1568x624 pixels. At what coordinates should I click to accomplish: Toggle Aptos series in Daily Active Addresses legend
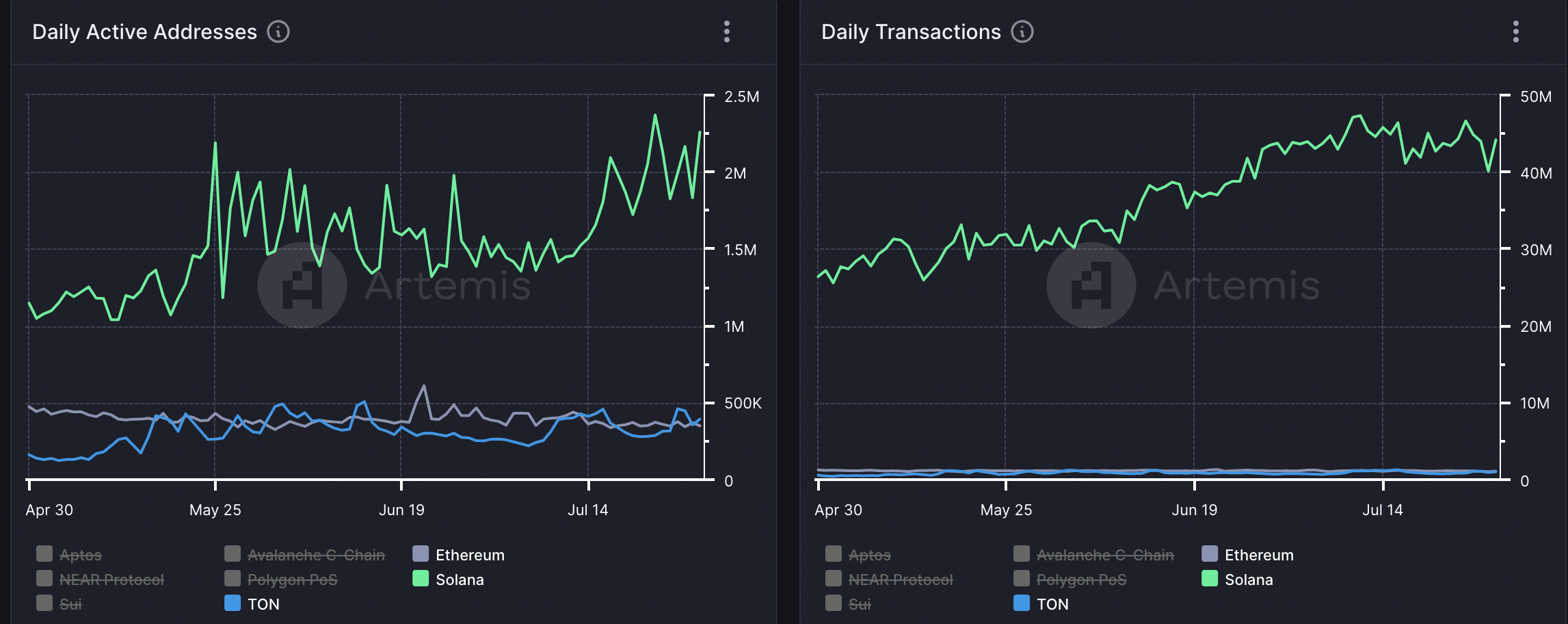coord(80,555)
